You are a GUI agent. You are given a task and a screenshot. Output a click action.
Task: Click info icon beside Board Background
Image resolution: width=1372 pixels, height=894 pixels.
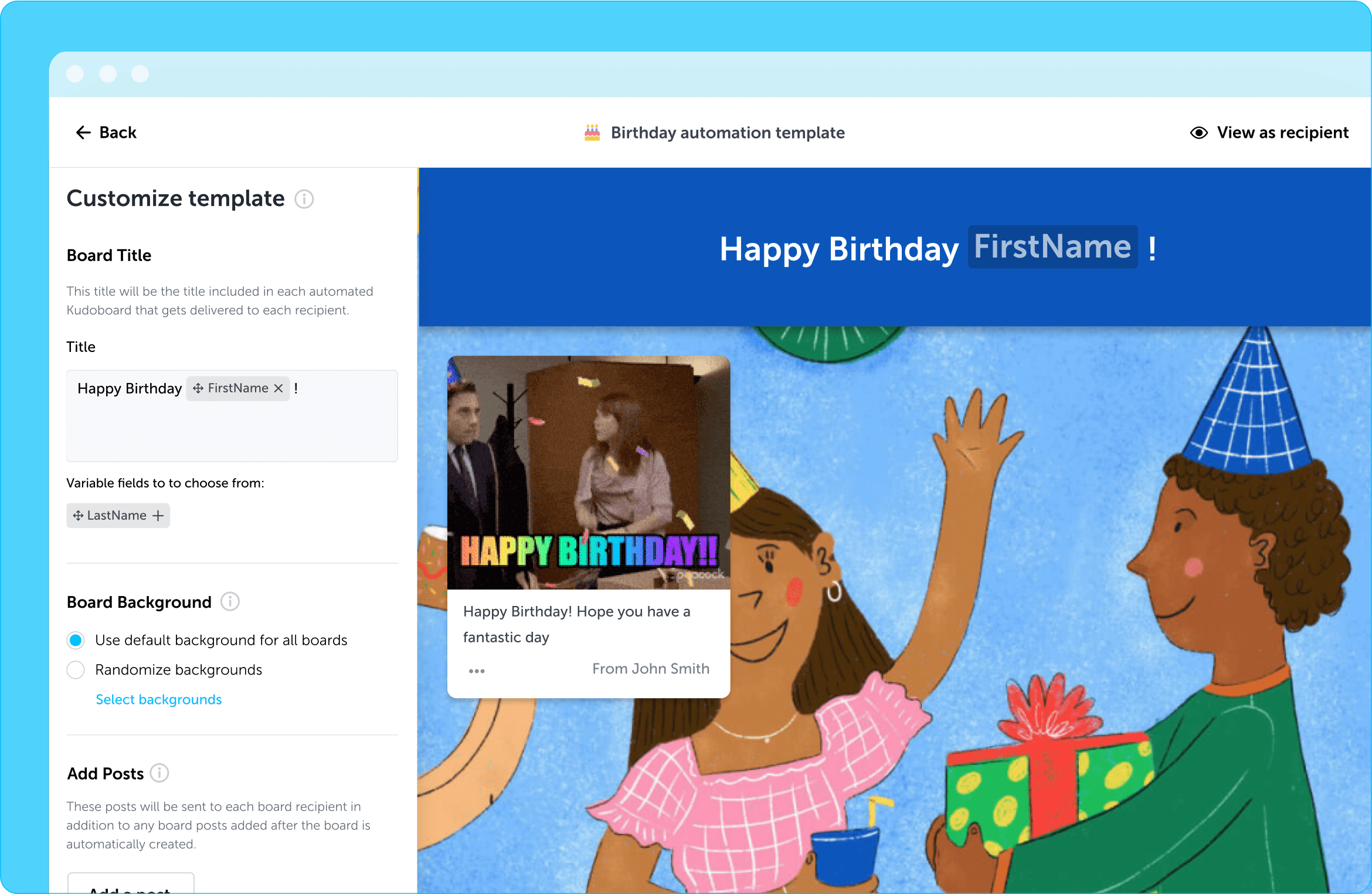point(230,602)
